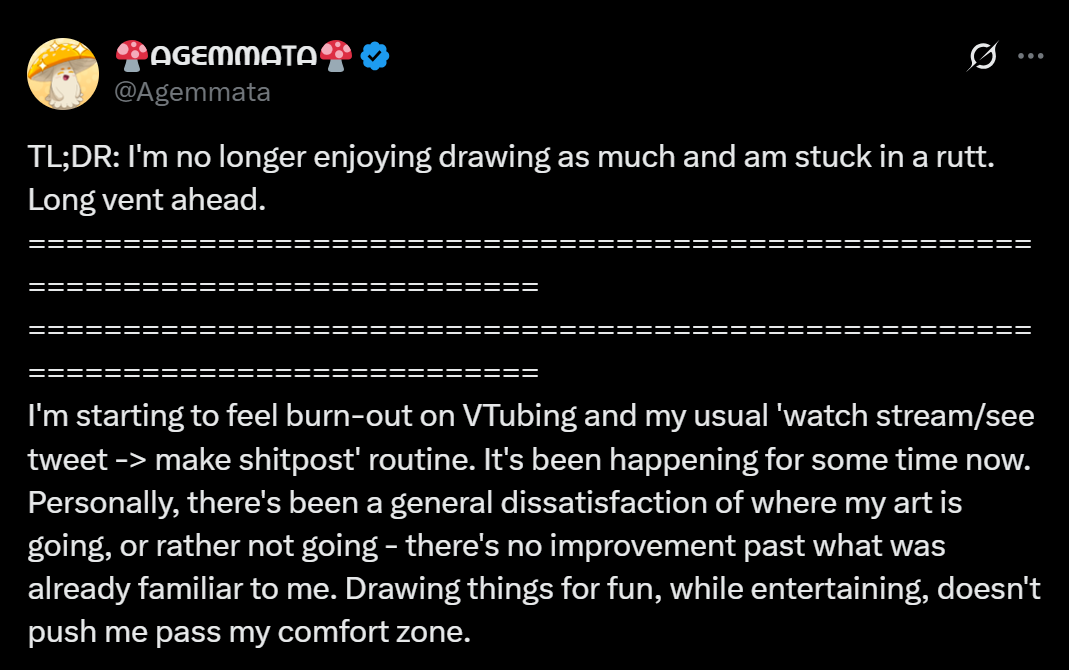This screenshot has height=670, width=1069.
Task: Visit the @Agemmata handle link
Action: pyautogui.click(x=192, y=92)
